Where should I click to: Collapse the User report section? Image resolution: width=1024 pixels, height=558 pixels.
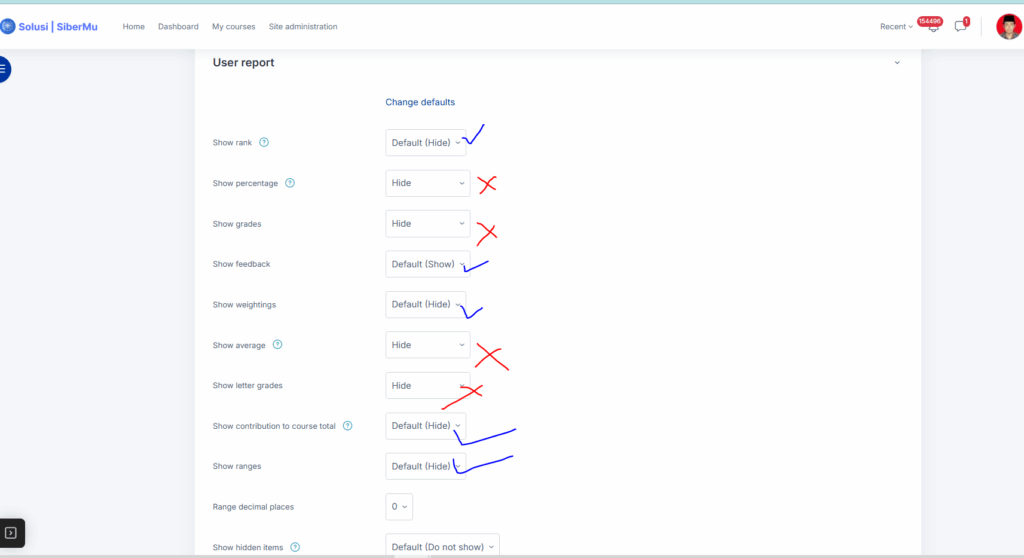pyautogui.click(x=897, y=63)
